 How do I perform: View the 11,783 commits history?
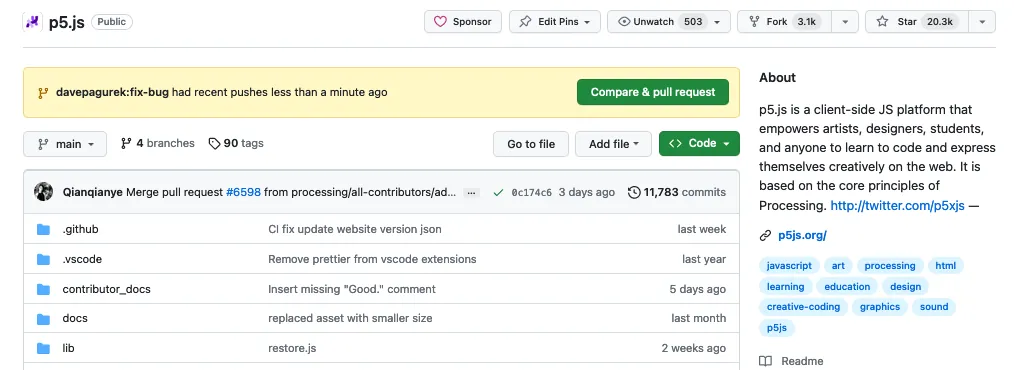[x=677, y=192]
